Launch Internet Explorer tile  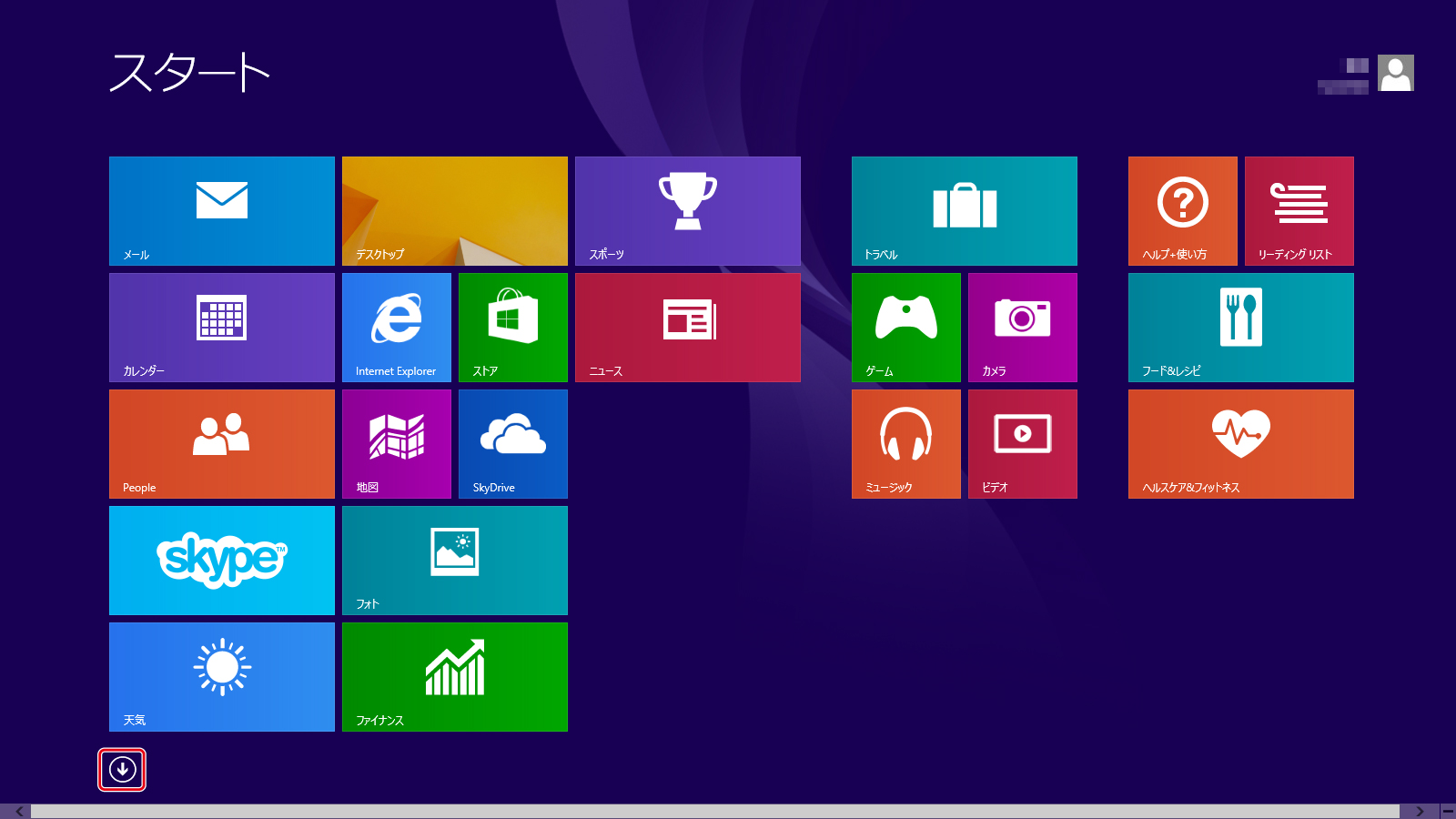397,328
